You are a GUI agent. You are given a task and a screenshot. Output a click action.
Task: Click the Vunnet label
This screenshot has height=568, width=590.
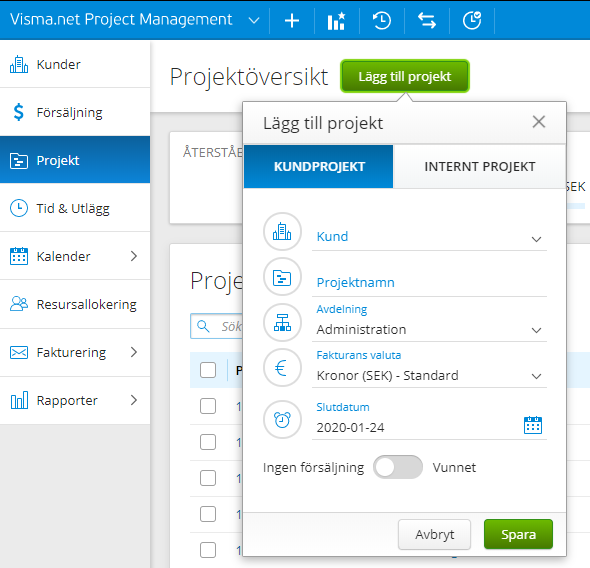(454, 468)
